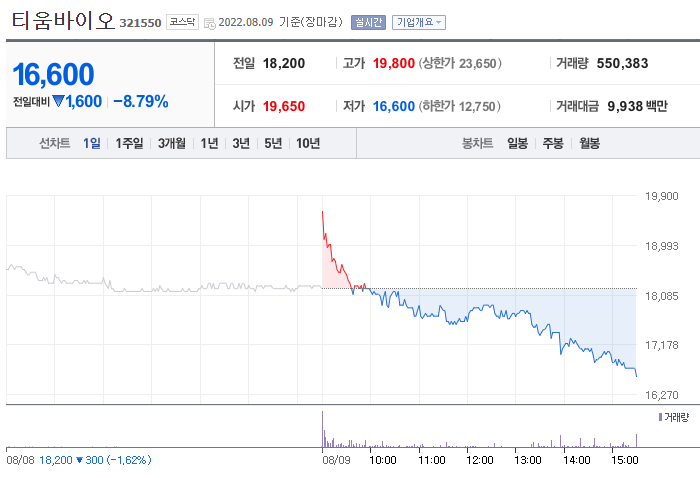Open the 주봉 candle chart
The height and width of the screenshot is (478, 700).
(553, 143)
